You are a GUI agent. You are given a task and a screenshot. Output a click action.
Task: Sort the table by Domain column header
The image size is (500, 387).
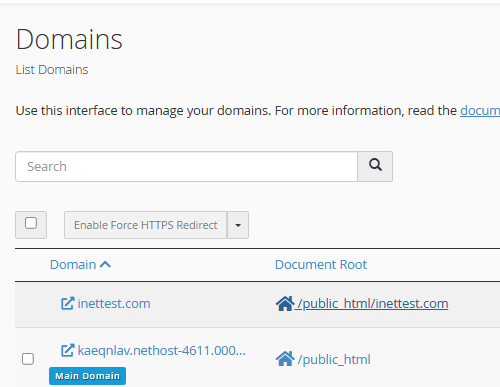(x=73, y=264)
